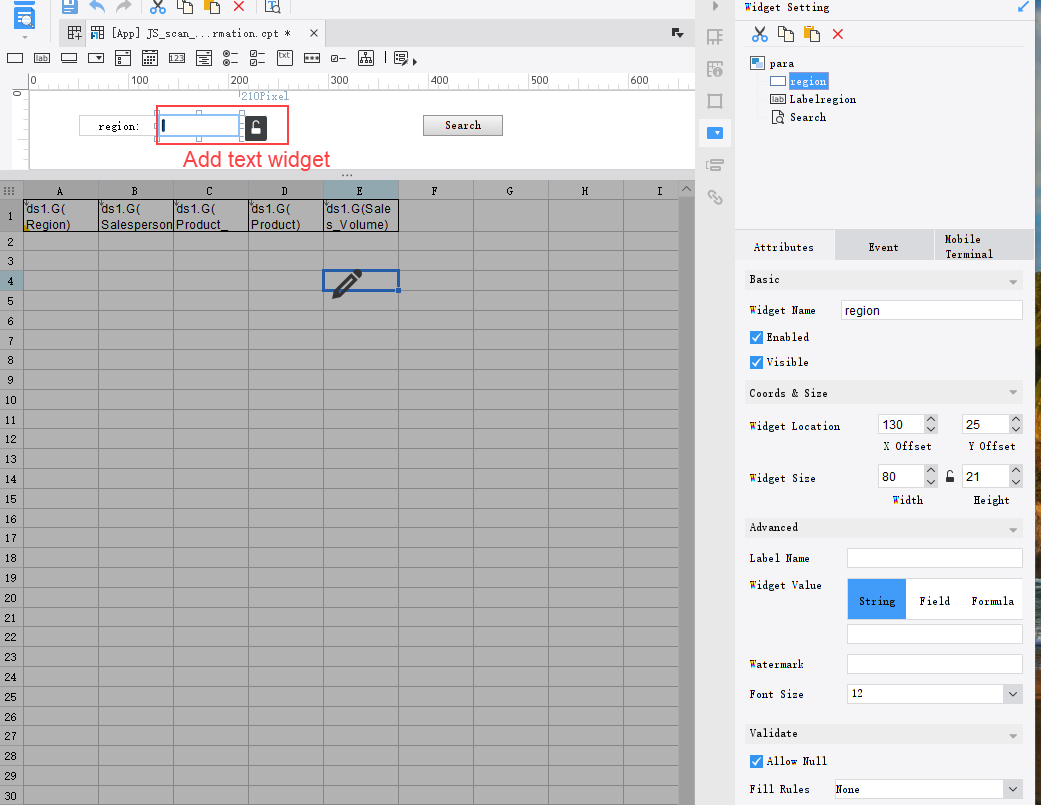1041x805 pixels.
Task: Click the unlock padlock icon beside the text widget
Action: (257, 127)
